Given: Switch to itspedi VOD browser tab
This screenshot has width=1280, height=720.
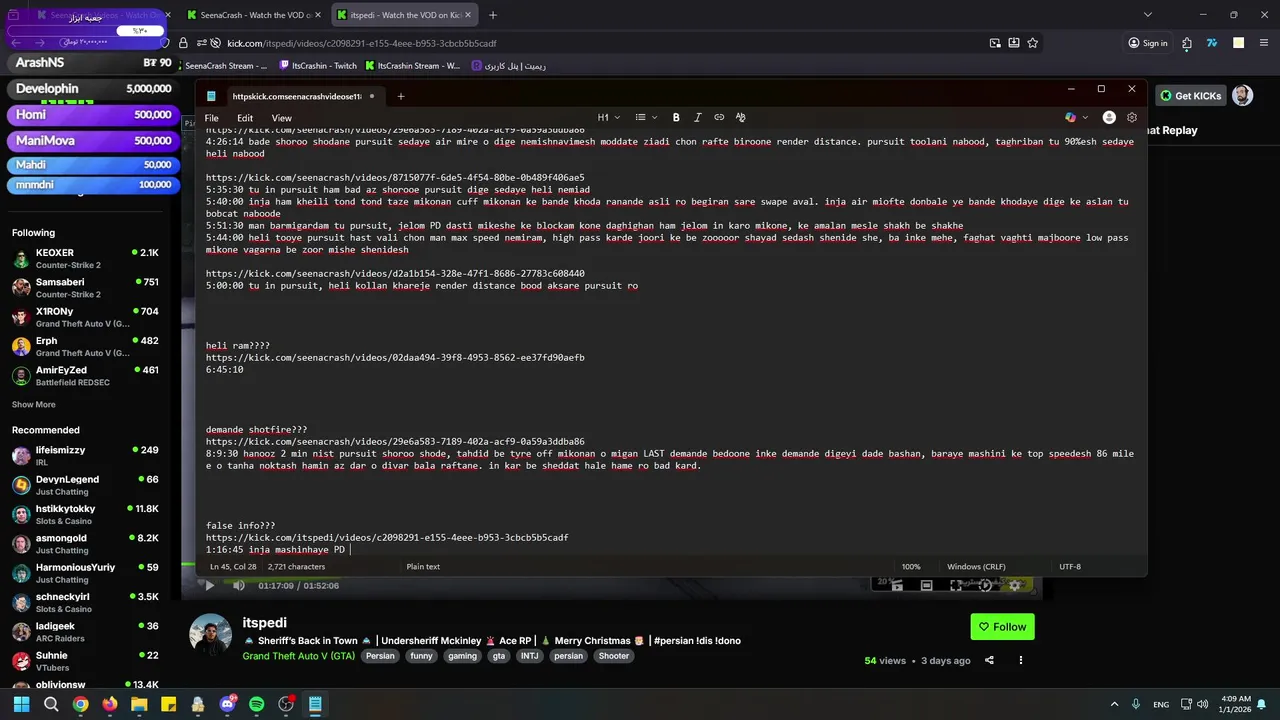Looking at the screenshot, I should [404, 15].
